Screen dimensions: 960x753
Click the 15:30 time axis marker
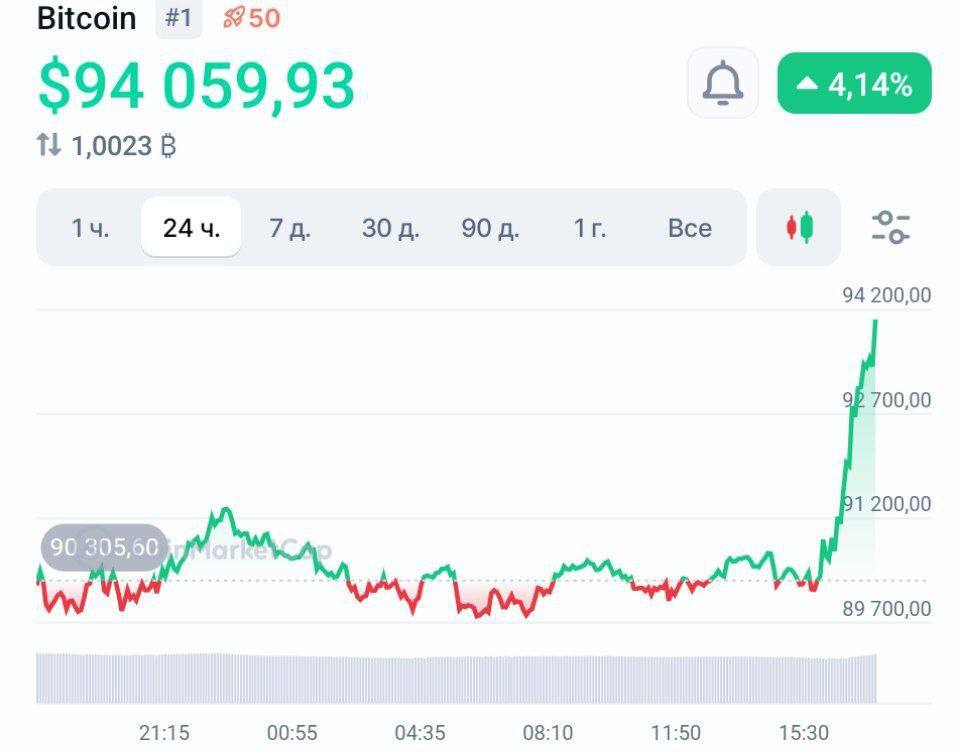pyautogui.click(x=804, y=733)
